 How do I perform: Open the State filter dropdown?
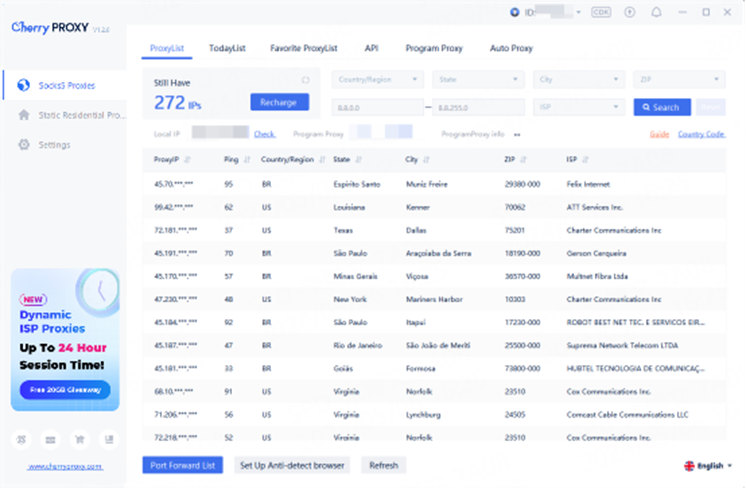479,79
